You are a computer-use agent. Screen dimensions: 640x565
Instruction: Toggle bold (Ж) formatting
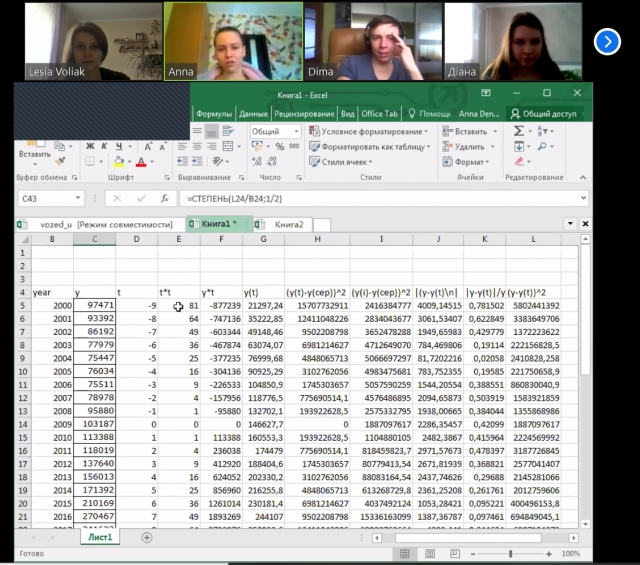[90, 146]
